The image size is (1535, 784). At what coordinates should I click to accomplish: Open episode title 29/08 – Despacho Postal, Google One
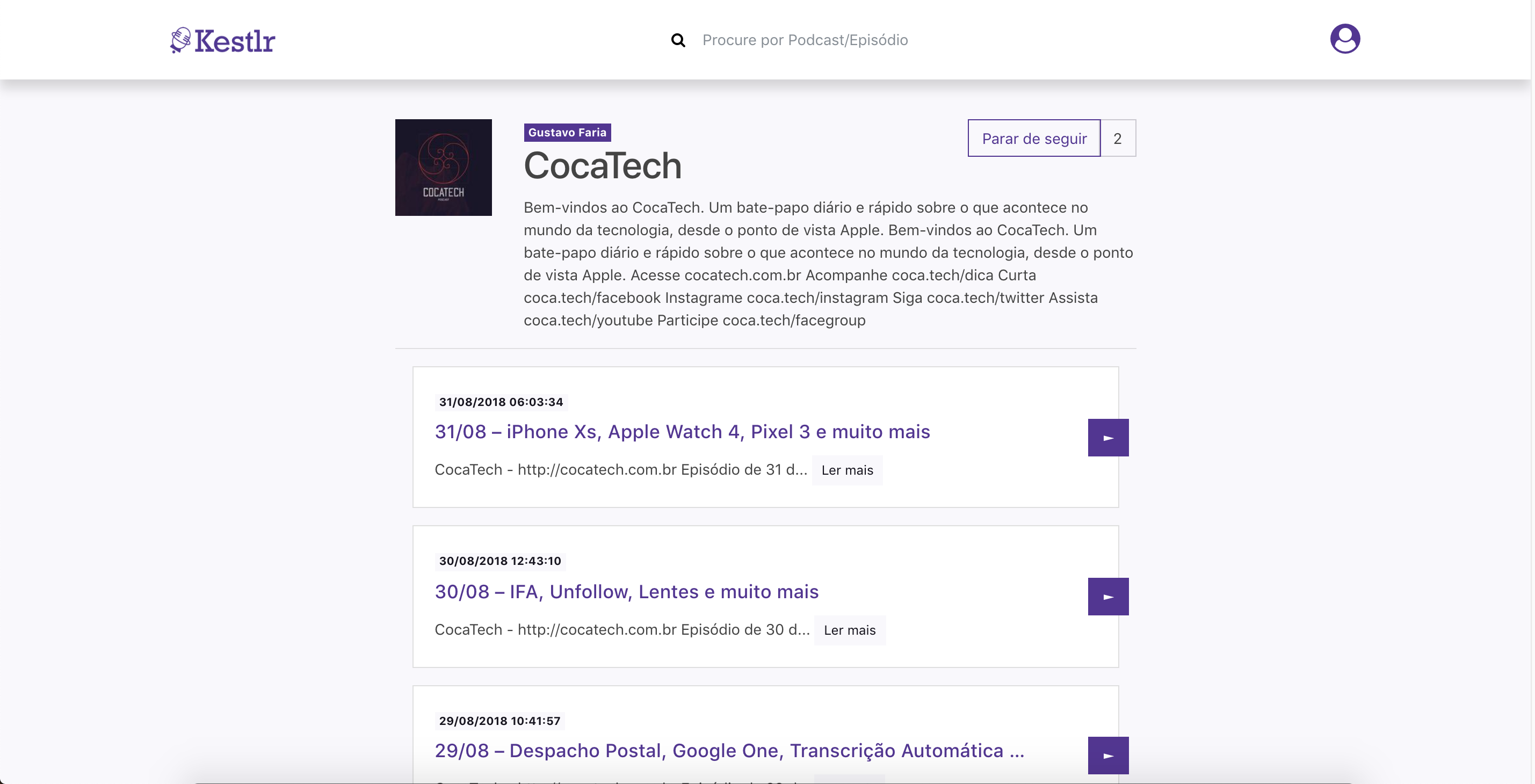tap(729, 751)
